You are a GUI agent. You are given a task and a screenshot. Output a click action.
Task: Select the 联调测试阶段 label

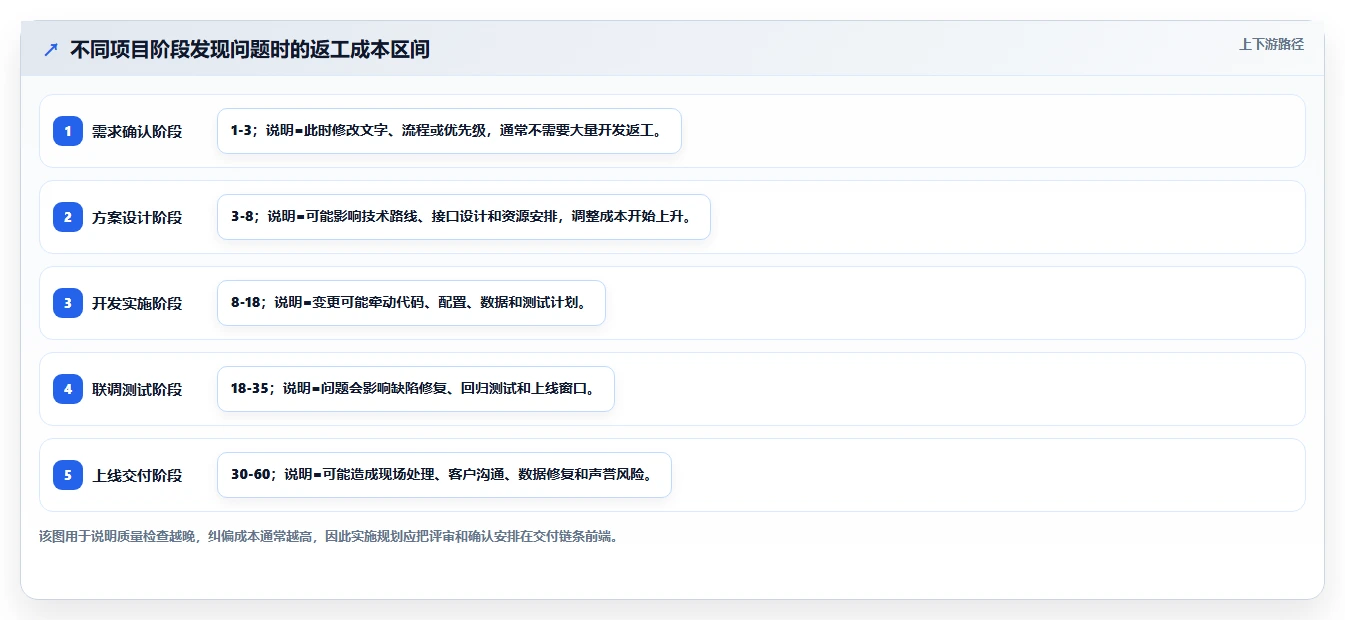[x=137, y=389]
